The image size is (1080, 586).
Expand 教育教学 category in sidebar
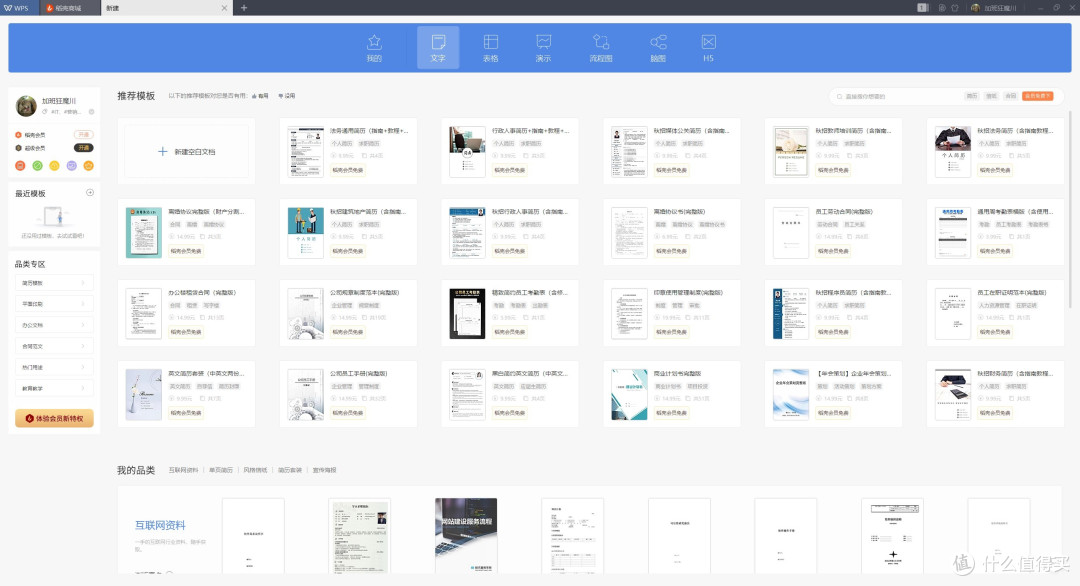54,388
